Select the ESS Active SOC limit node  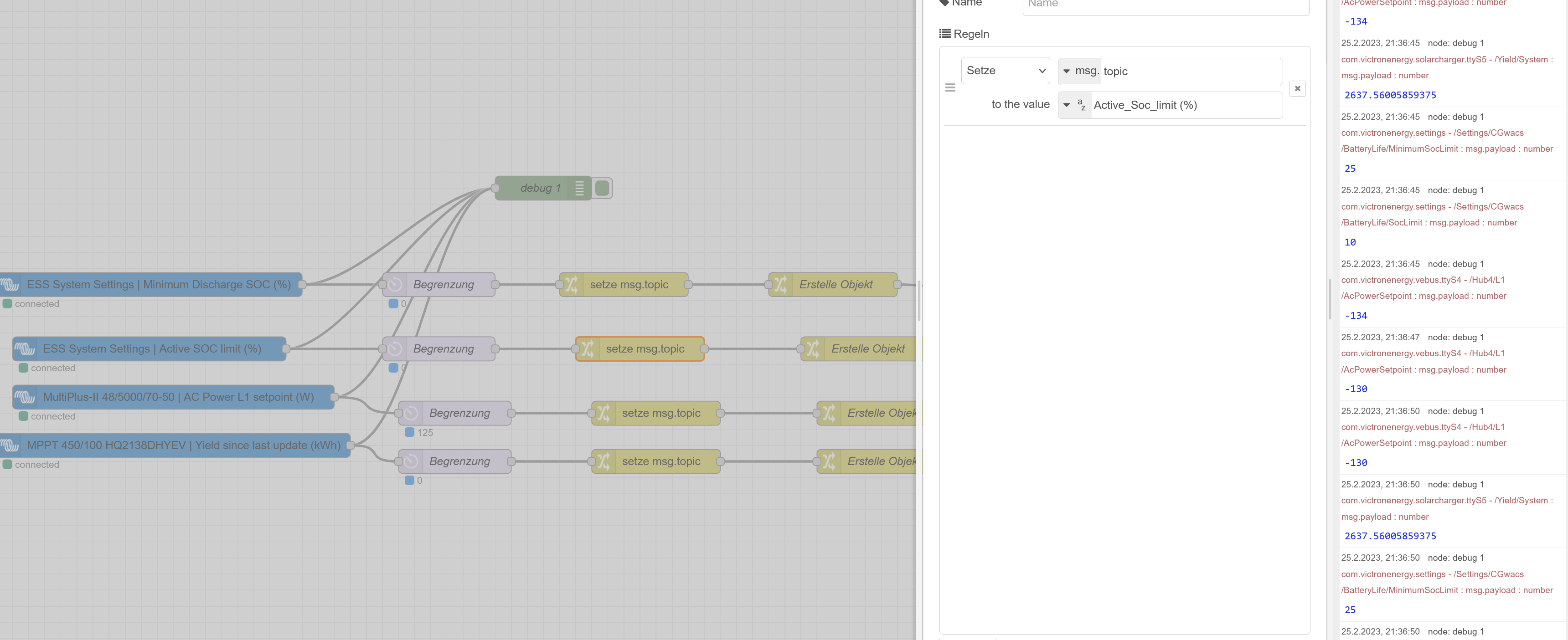149,348
